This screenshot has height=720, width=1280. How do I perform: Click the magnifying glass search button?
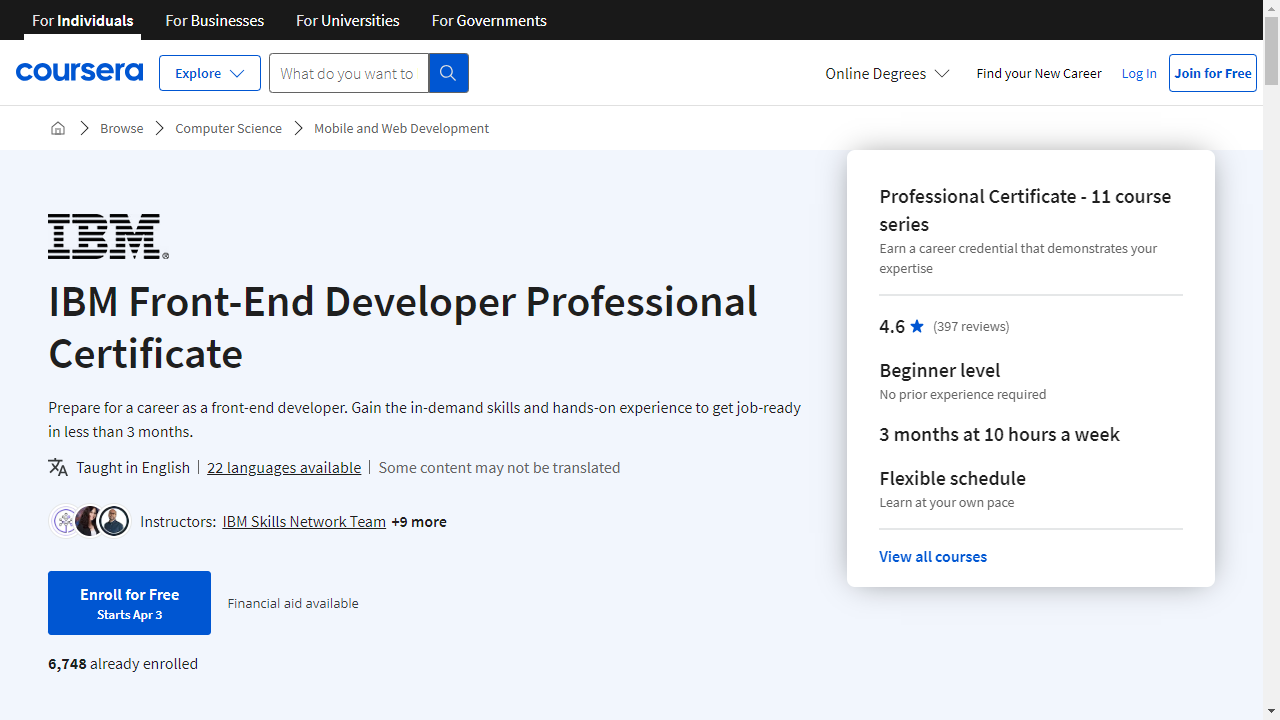[x=448, y=73]
